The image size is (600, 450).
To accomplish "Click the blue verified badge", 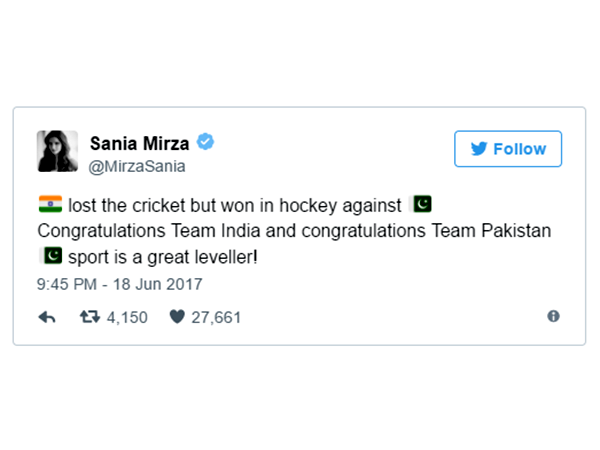I will click(x=205, y=142).
